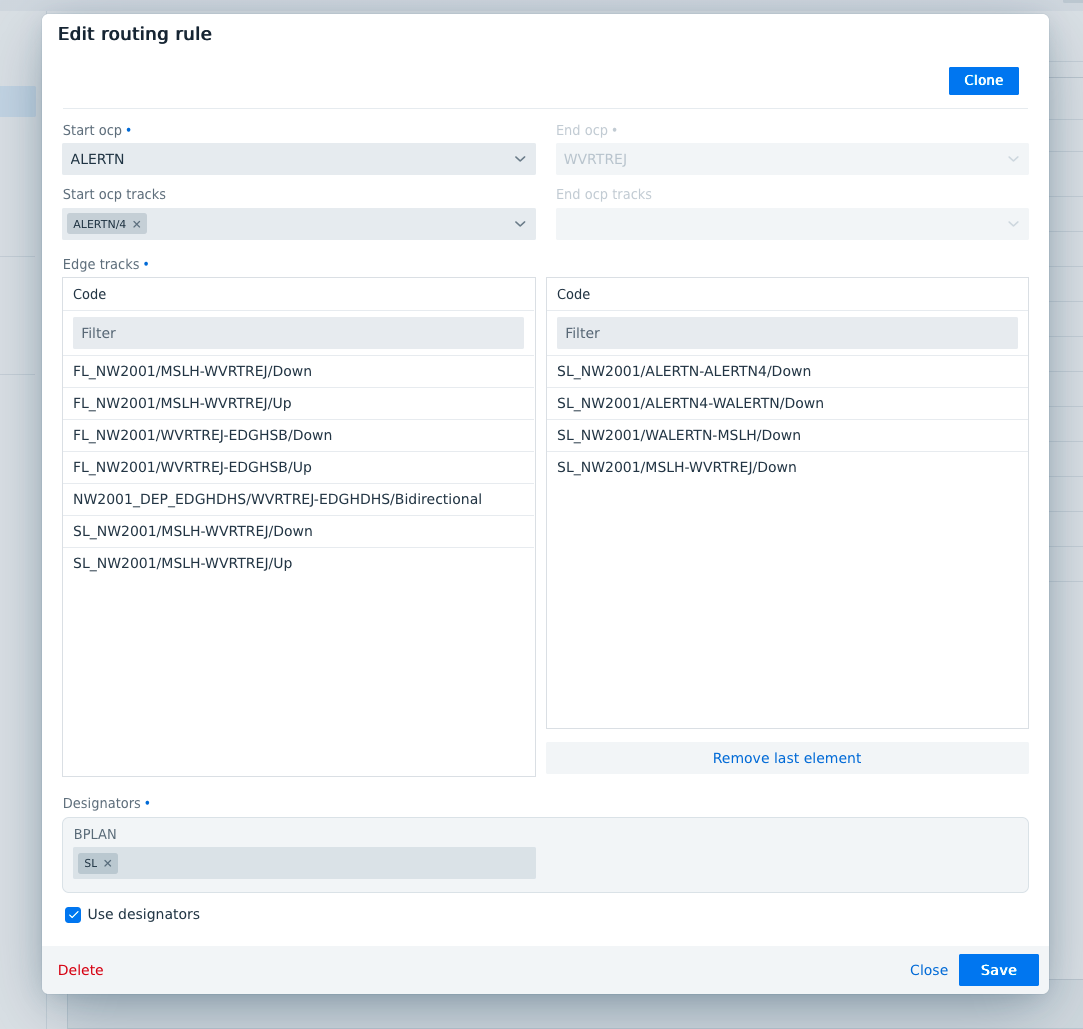Expand the Start ocp dropdown chevron
The height and width of the screenshot is (1029, 1083).
(520, 160)
